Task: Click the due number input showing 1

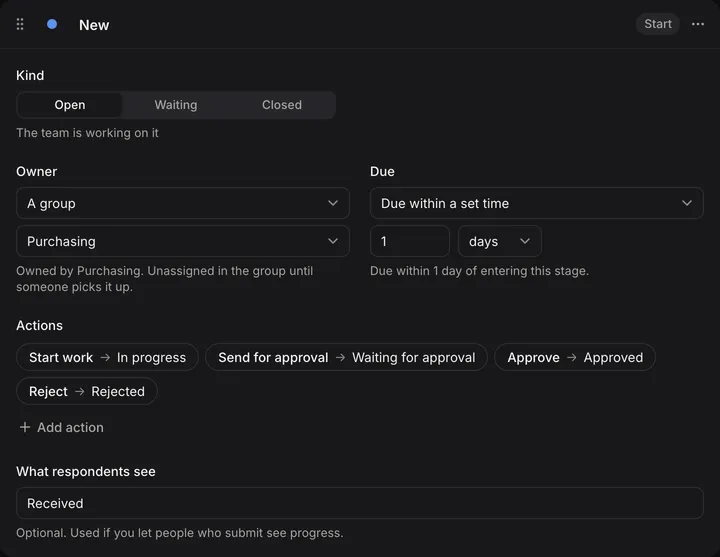Action: pos(410,241)
